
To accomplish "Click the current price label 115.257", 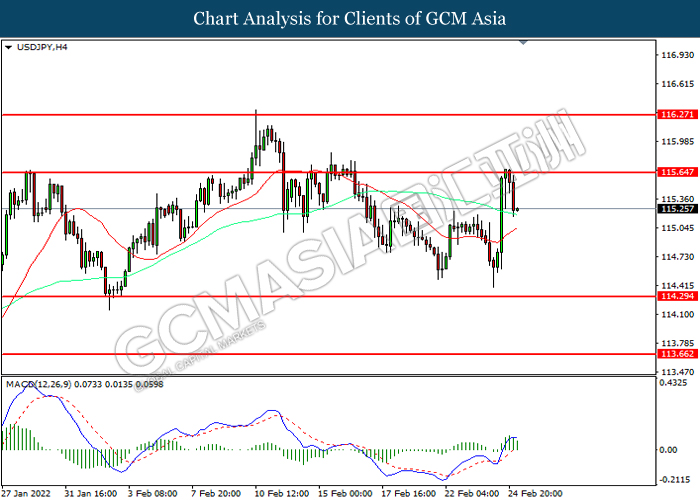I will [677, 208].
